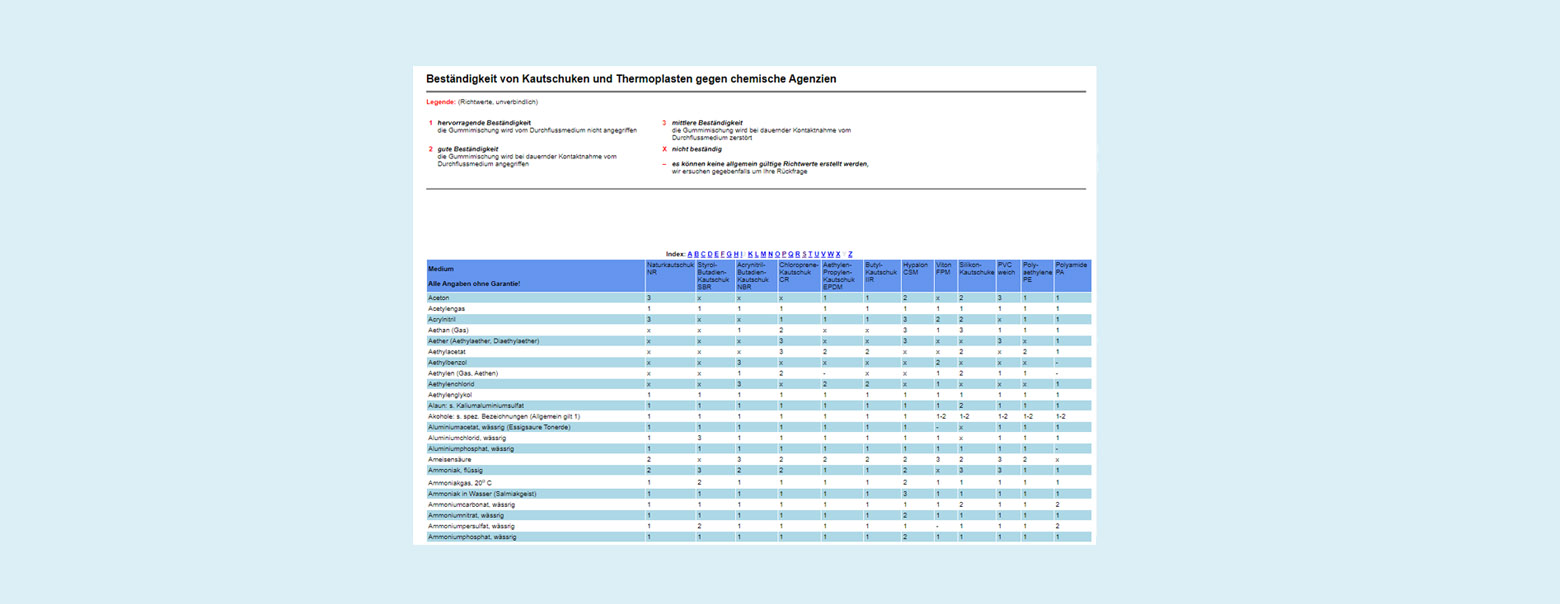
Task: Select the Viton FPM column header
Action: point(943,268)
